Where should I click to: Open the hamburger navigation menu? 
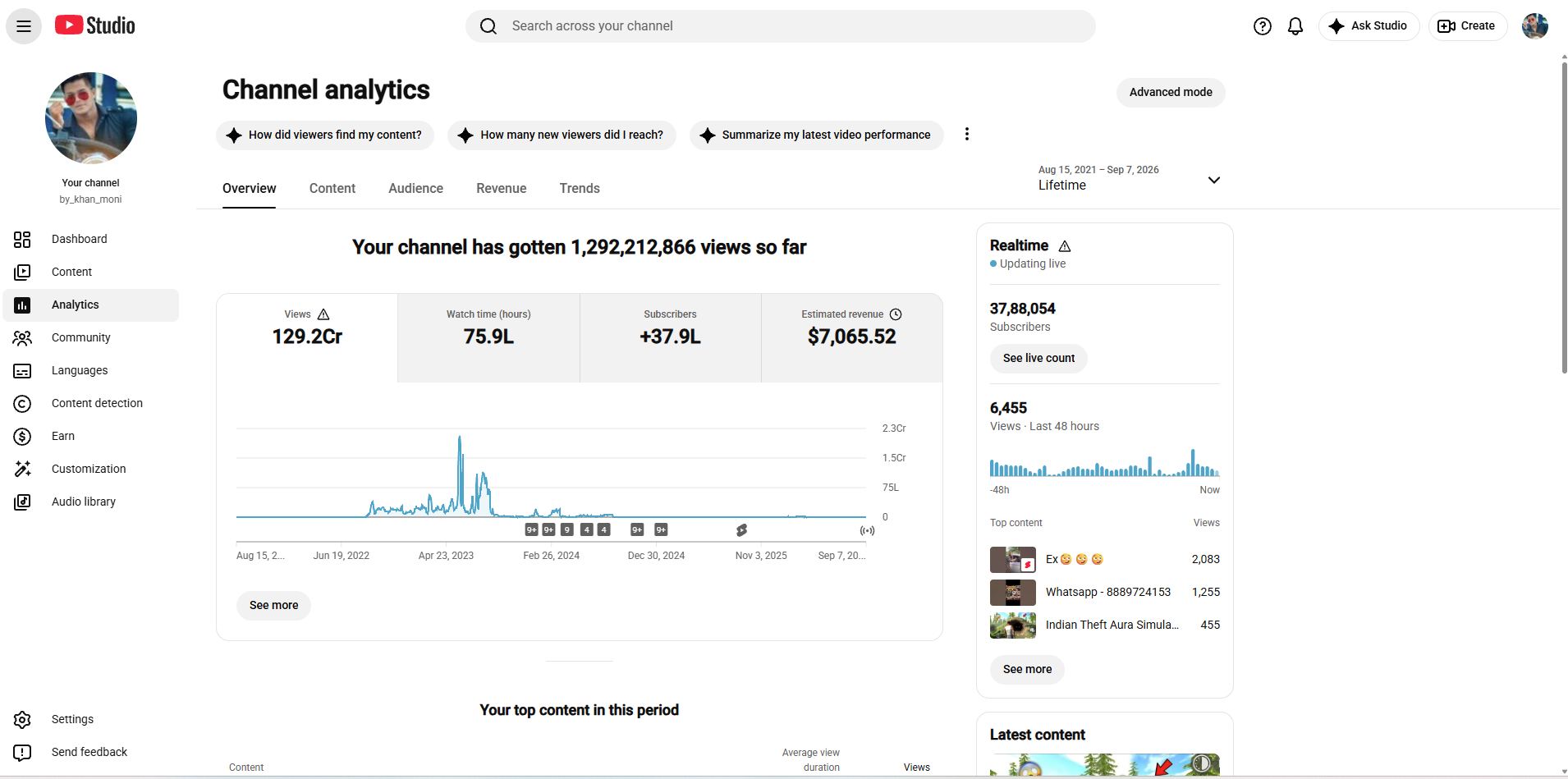[24, 26]
